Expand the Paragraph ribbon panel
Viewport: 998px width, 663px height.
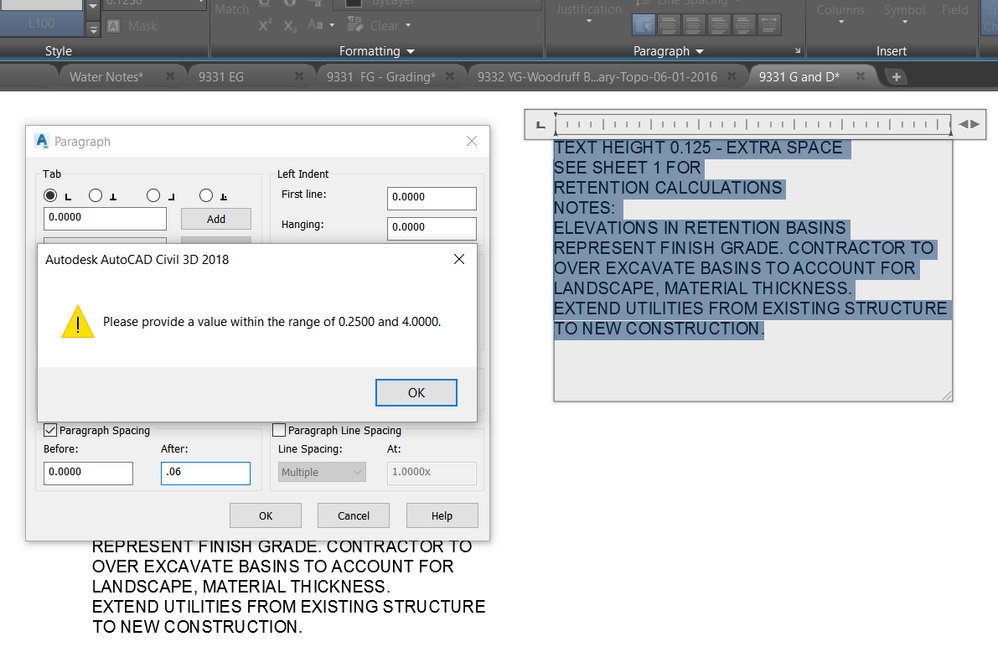668,51
